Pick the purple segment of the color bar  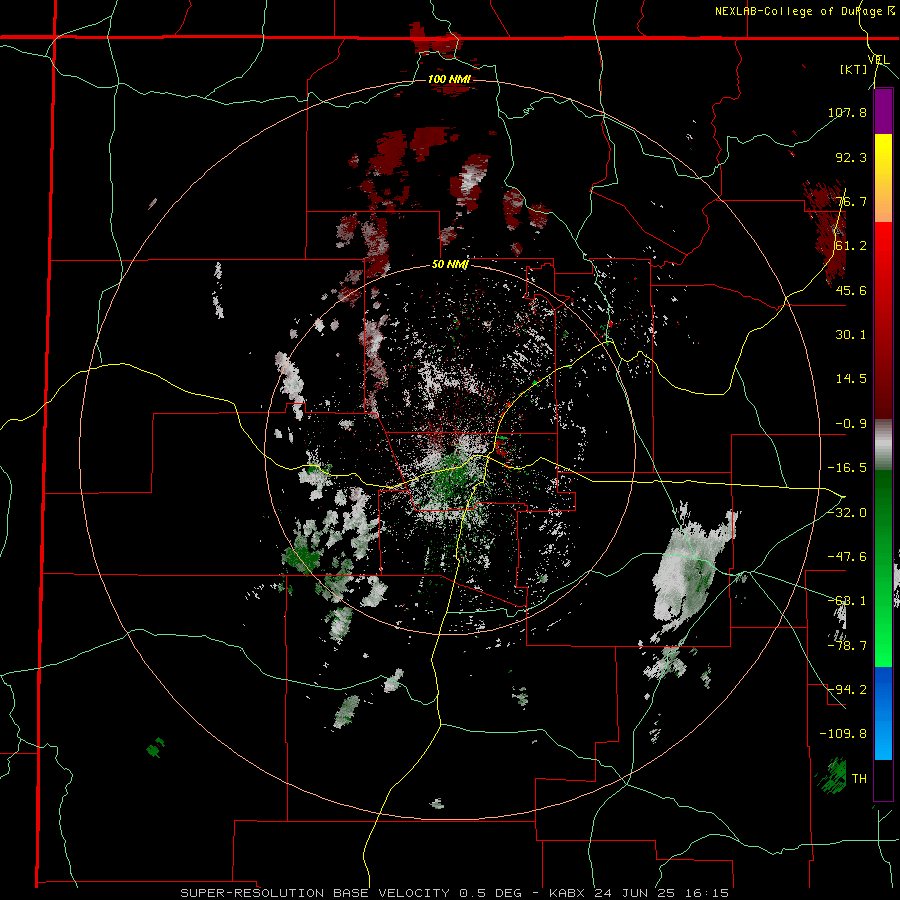(x=883, y=112)
